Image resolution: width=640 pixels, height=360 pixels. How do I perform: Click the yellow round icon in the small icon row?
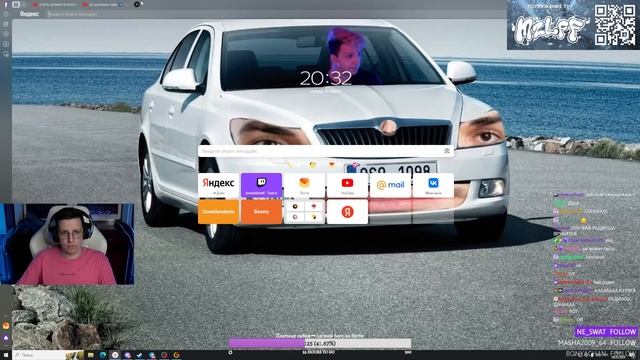pyautogui.click(x=312, y=164)
